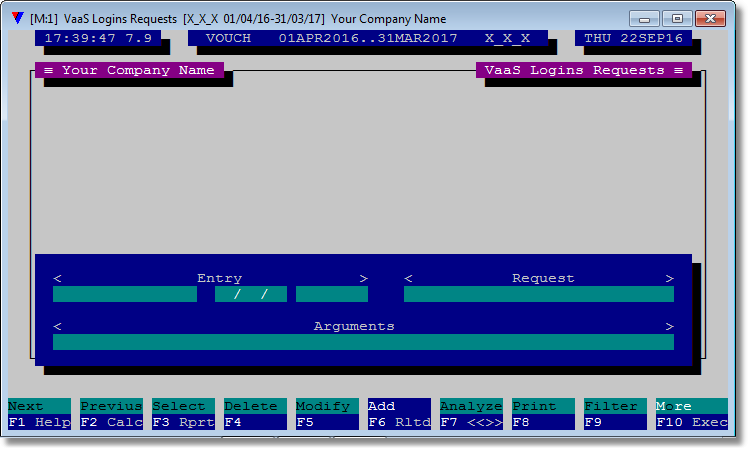The image size is (748, 450).
Task: Click the Request column heading
Action: (x=543, y=278)
